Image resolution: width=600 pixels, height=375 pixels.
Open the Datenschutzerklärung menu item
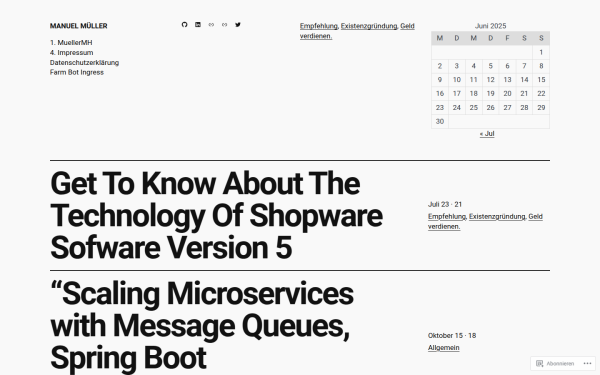point(84,62)
